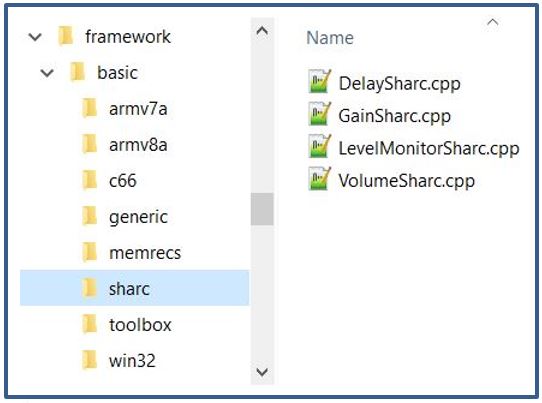Click the toolbox folder icon

[x=90, y=324]
